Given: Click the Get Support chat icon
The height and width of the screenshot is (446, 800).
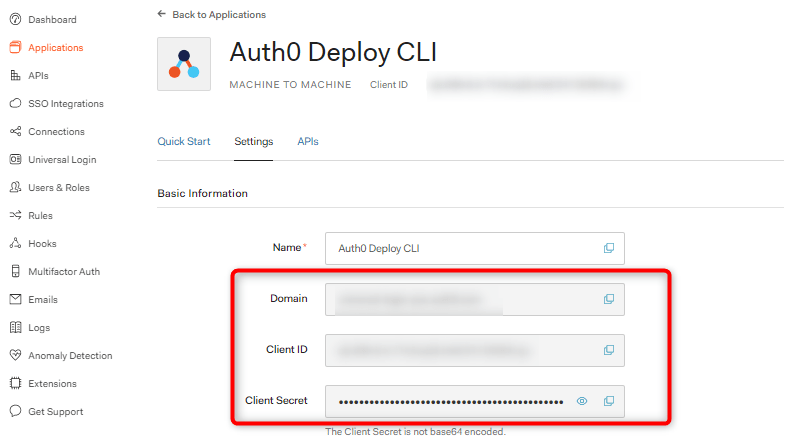Looking at the screenshot, I should (16, 411).
